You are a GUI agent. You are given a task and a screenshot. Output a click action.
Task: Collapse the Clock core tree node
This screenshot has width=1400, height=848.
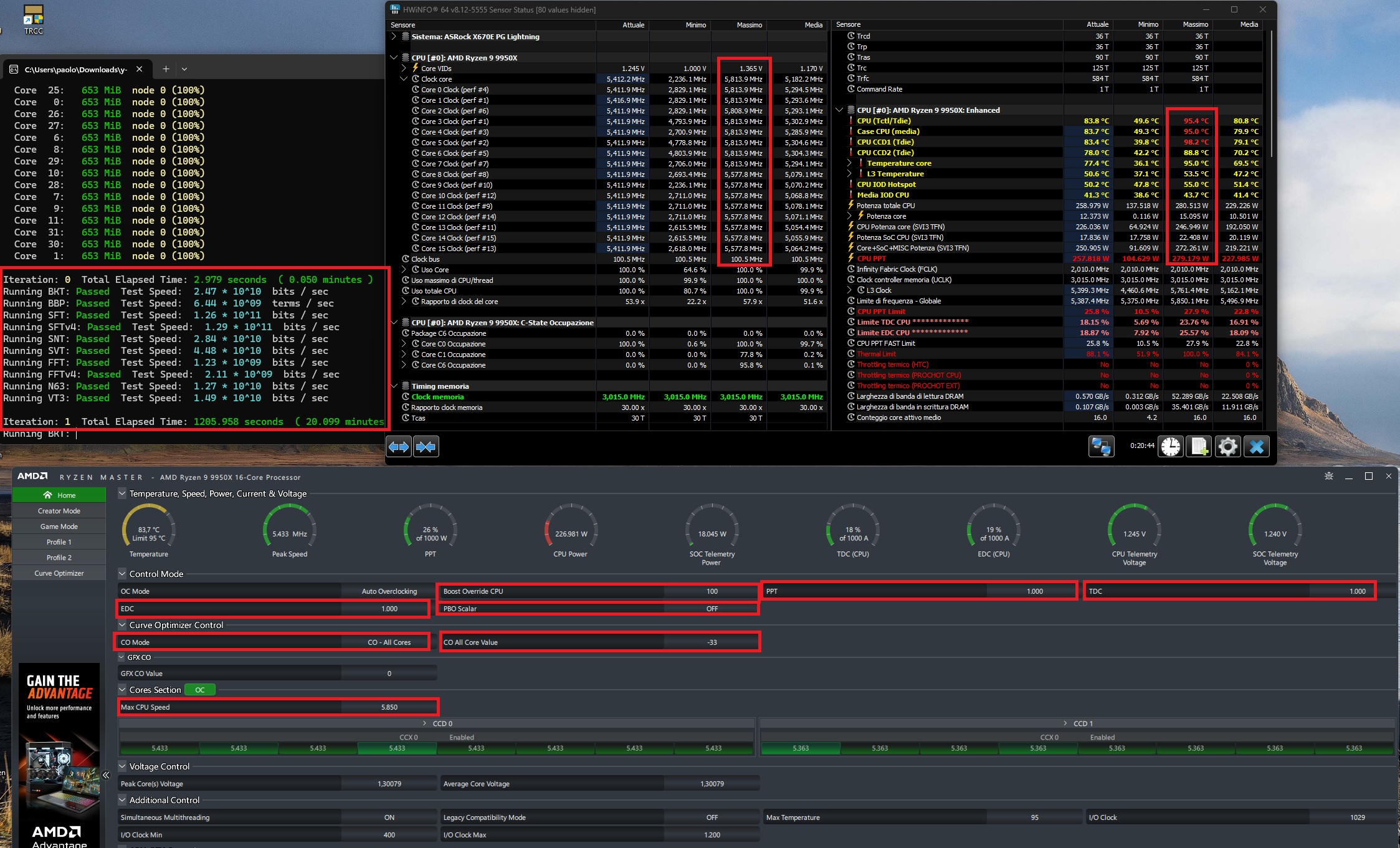point(404,79)
